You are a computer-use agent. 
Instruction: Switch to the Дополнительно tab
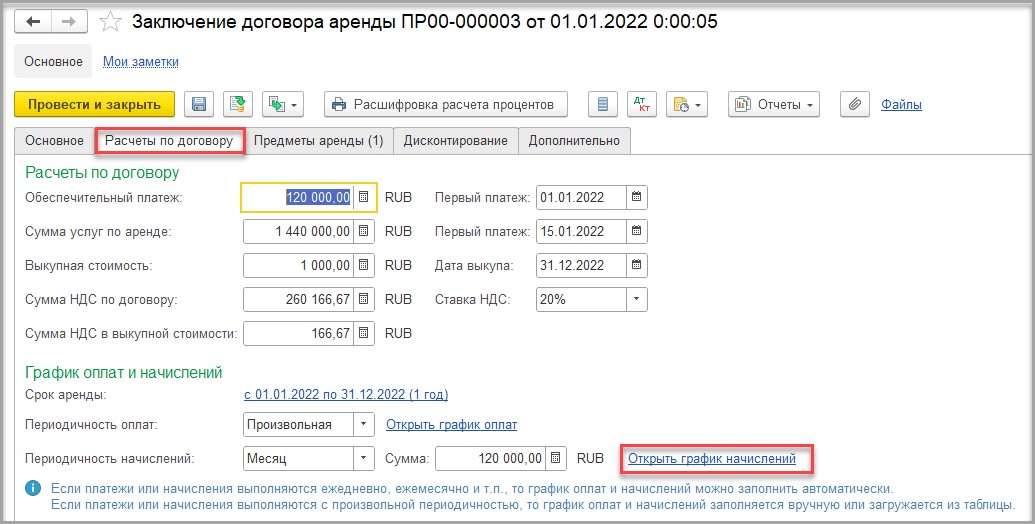pyautogui.click(x=574, y=141)
